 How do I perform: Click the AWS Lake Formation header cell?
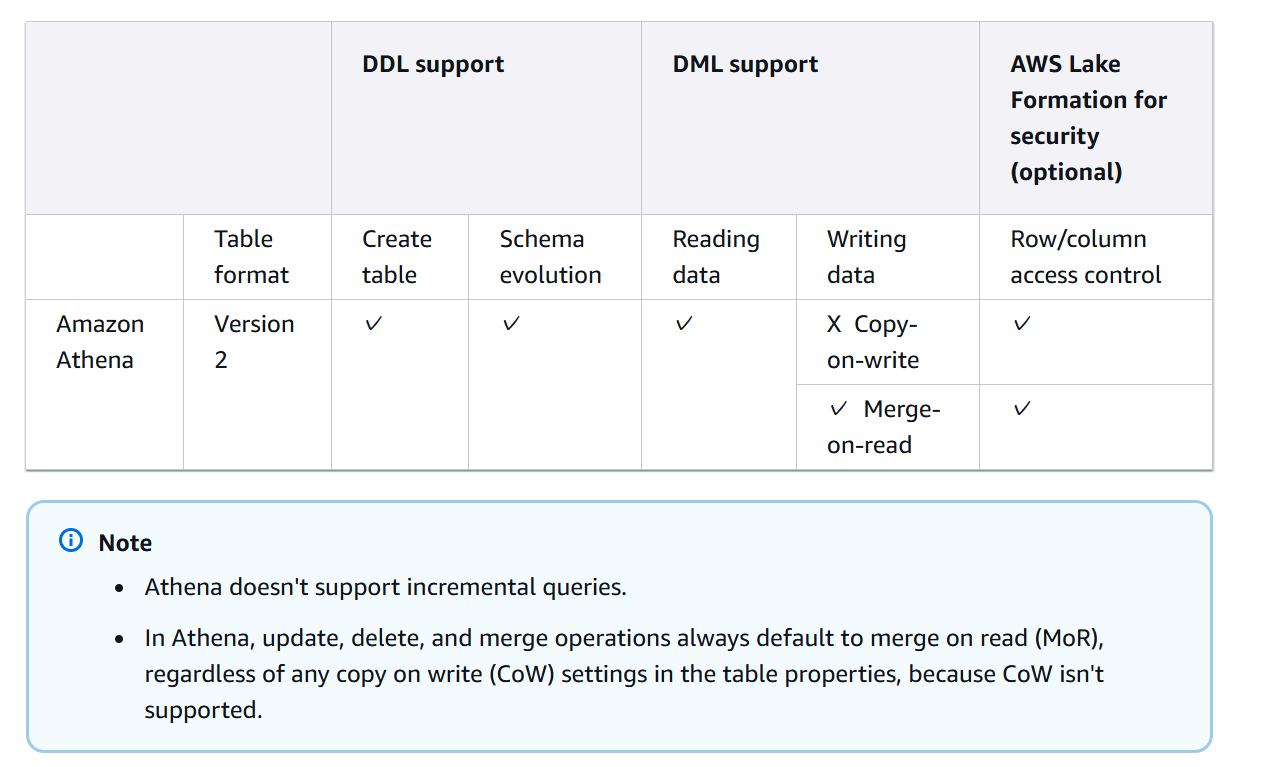click(1088, 118)
